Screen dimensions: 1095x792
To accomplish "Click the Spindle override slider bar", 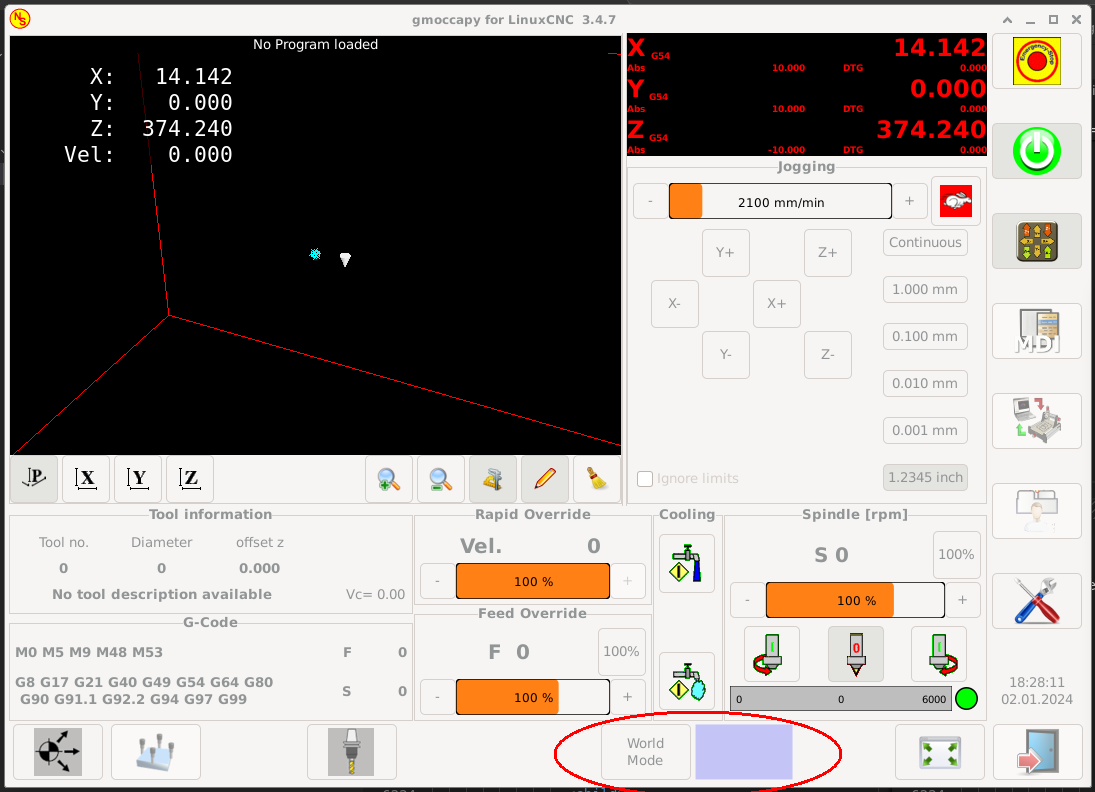I will point(855,600).
